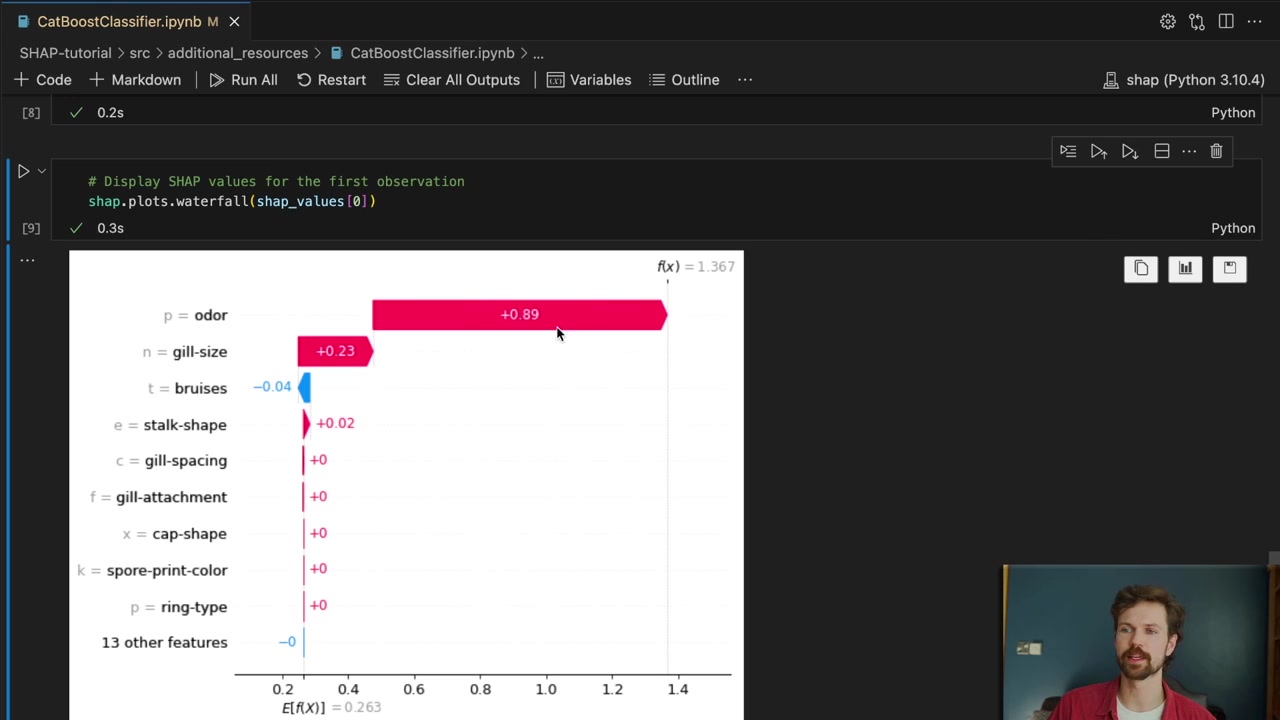The width and height of the screenshot is (1280, 720).
Task: Click the blue bruises -0.04 bar
Action: coord(305,387)
